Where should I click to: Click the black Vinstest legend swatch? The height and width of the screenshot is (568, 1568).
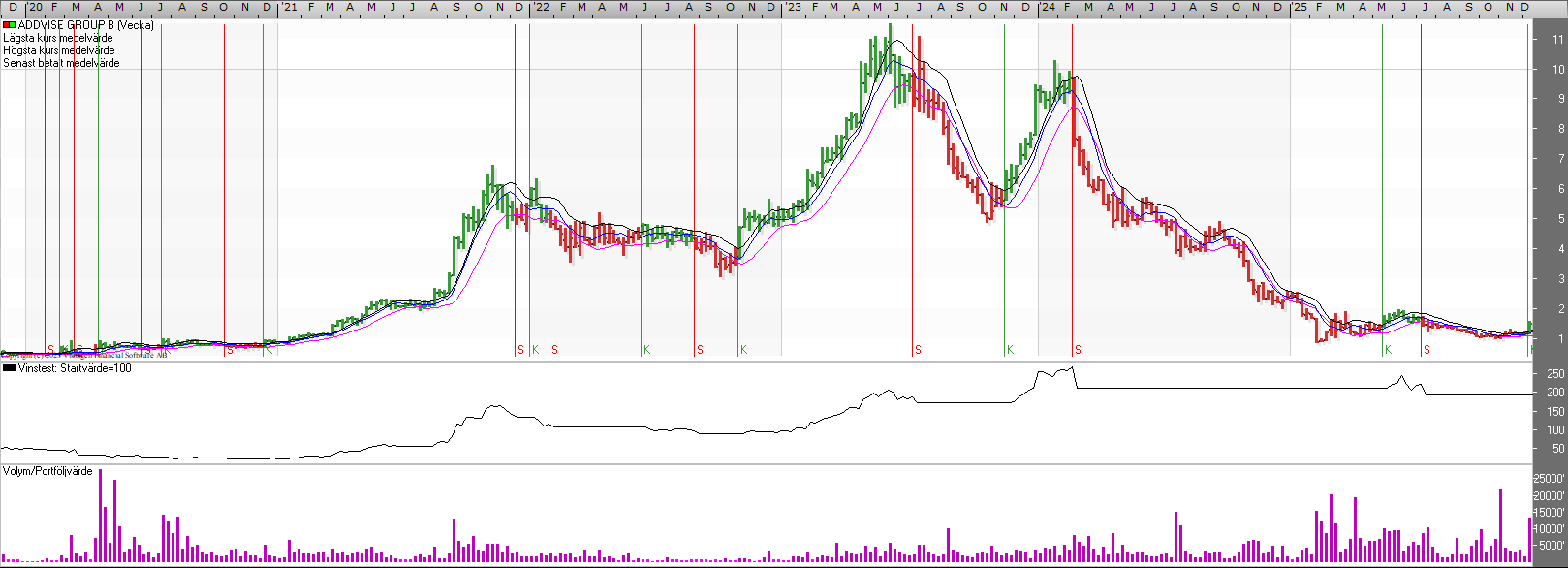(x=9, y=368)
